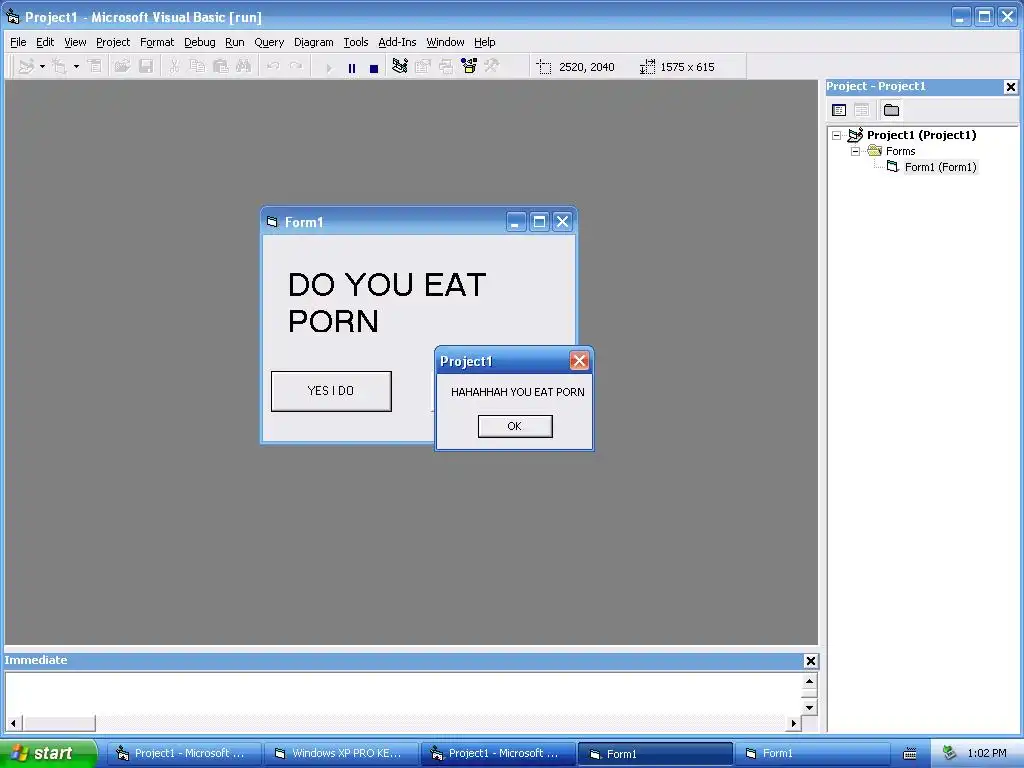Toggle Folders view in Project panel
1024x768 pixels.
coord(891,110)
